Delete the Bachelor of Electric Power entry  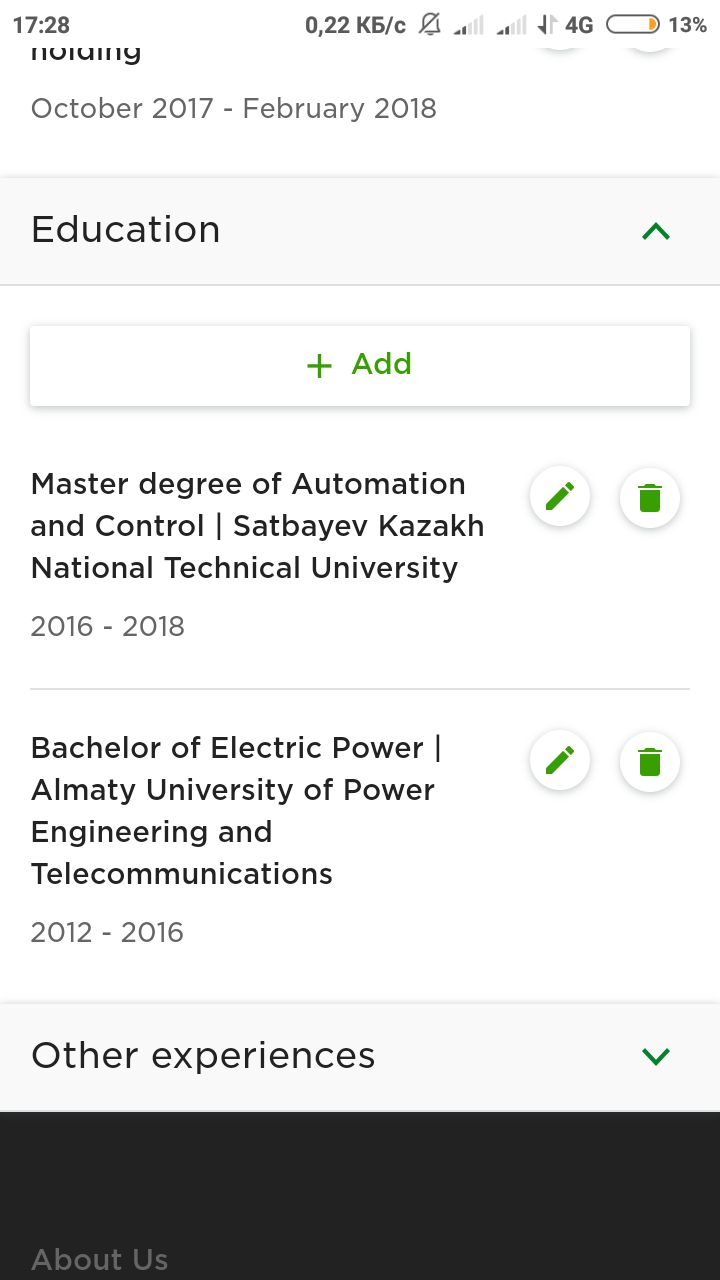(x=650, y=762)
